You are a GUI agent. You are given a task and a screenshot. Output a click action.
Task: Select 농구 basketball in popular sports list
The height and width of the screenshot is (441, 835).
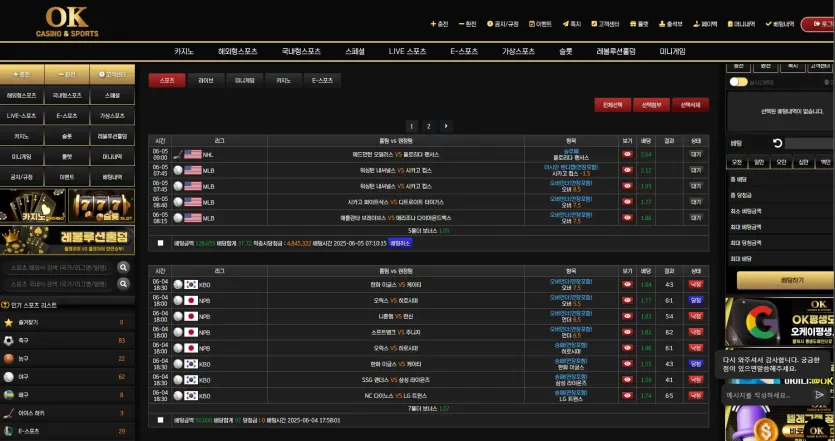click(67, 359)
